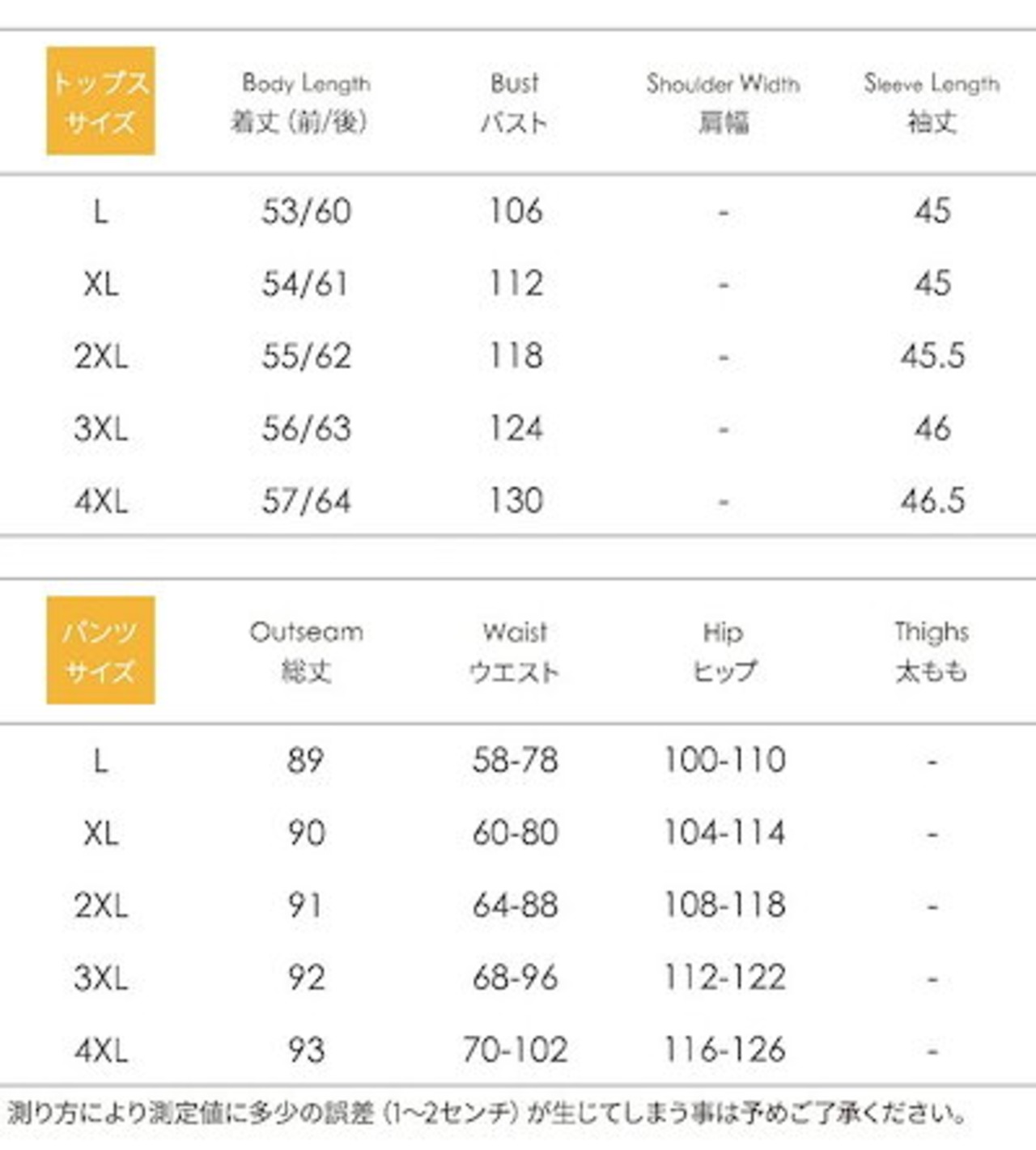
Task: Click the Thighs 太もも column header
Action: 932,651
